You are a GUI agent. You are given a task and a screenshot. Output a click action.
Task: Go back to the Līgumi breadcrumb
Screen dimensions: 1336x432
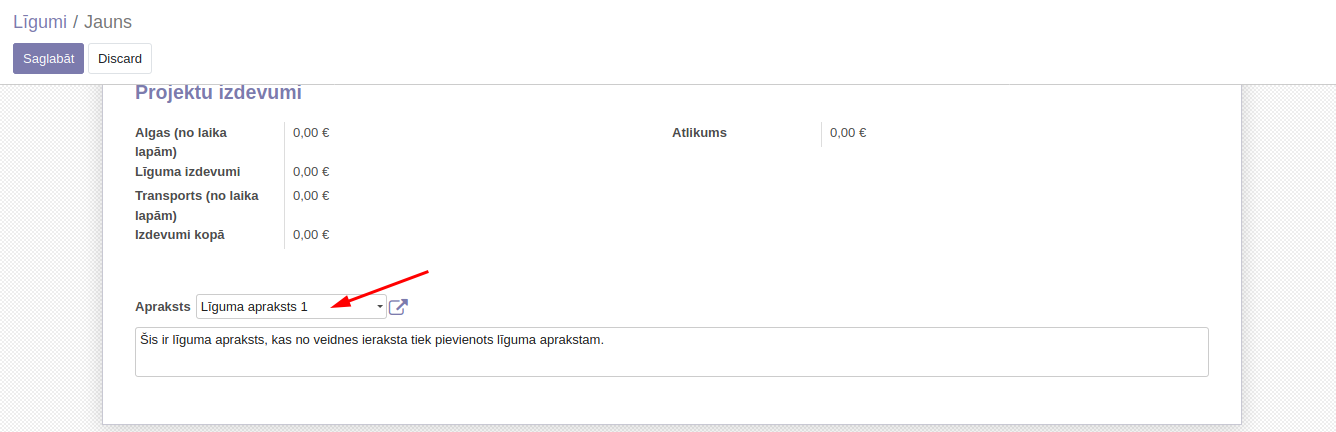[39, 22]
